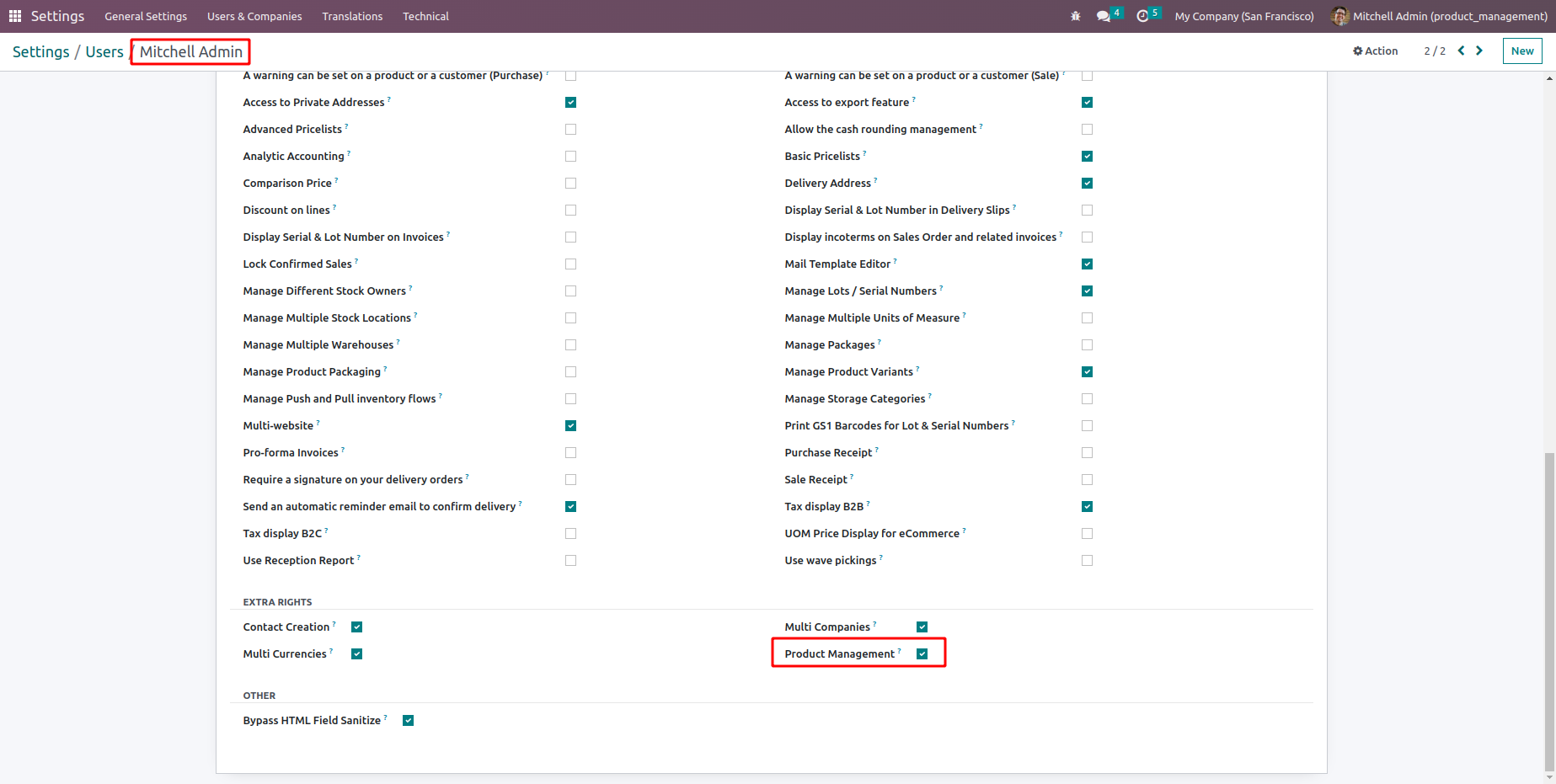1556x784 pixels.
Task: Enable UOM Price Display for eCommerce
Action: pyautogui.click(x=1088, y=533)
